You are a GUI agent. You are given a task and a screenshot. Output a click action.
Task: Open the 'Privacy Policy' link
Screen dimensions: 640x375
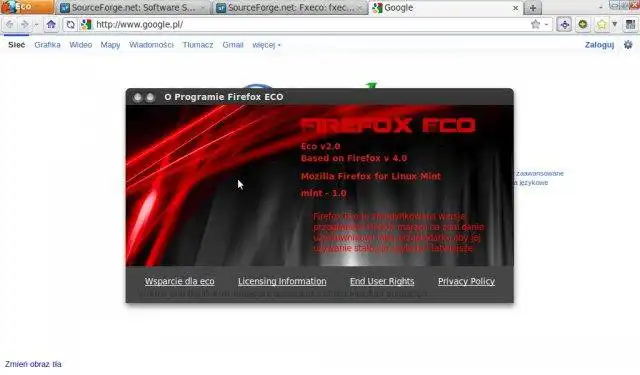(x=466, y=281)
